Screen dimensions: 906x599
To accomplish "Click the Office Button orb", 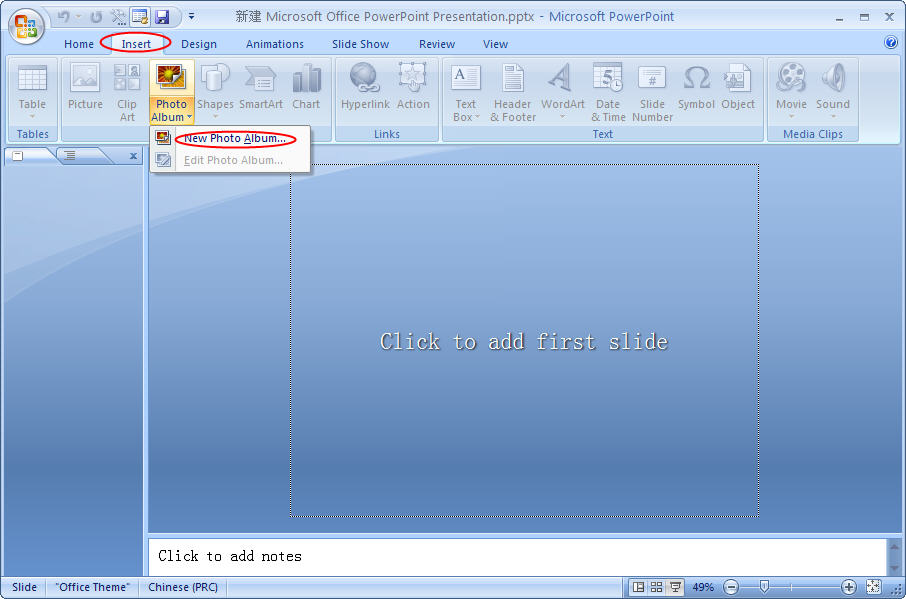I will [x=26, y=26].
